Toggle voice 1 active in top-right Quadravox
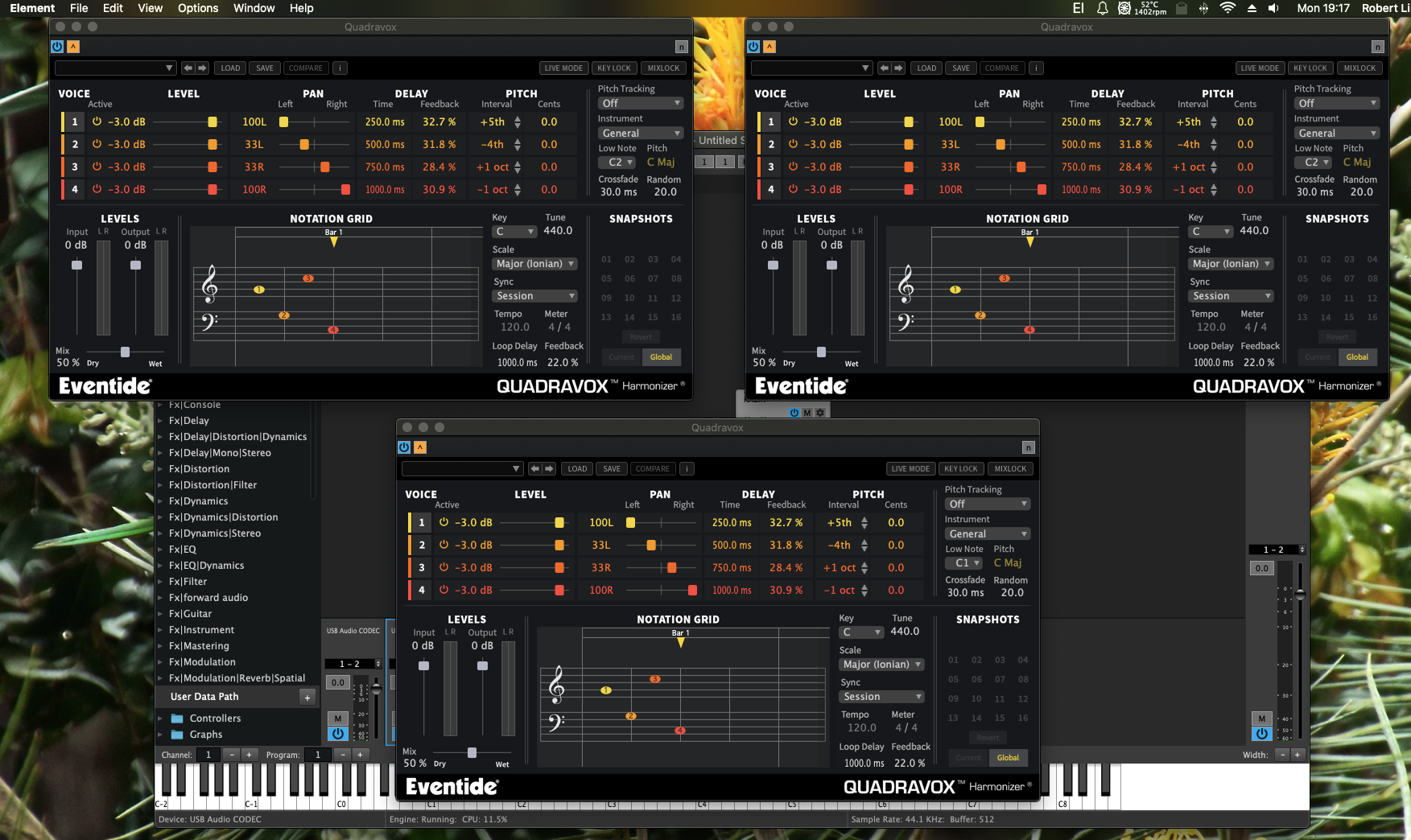This screenshot has height=840, width=1411. (793, 122)
